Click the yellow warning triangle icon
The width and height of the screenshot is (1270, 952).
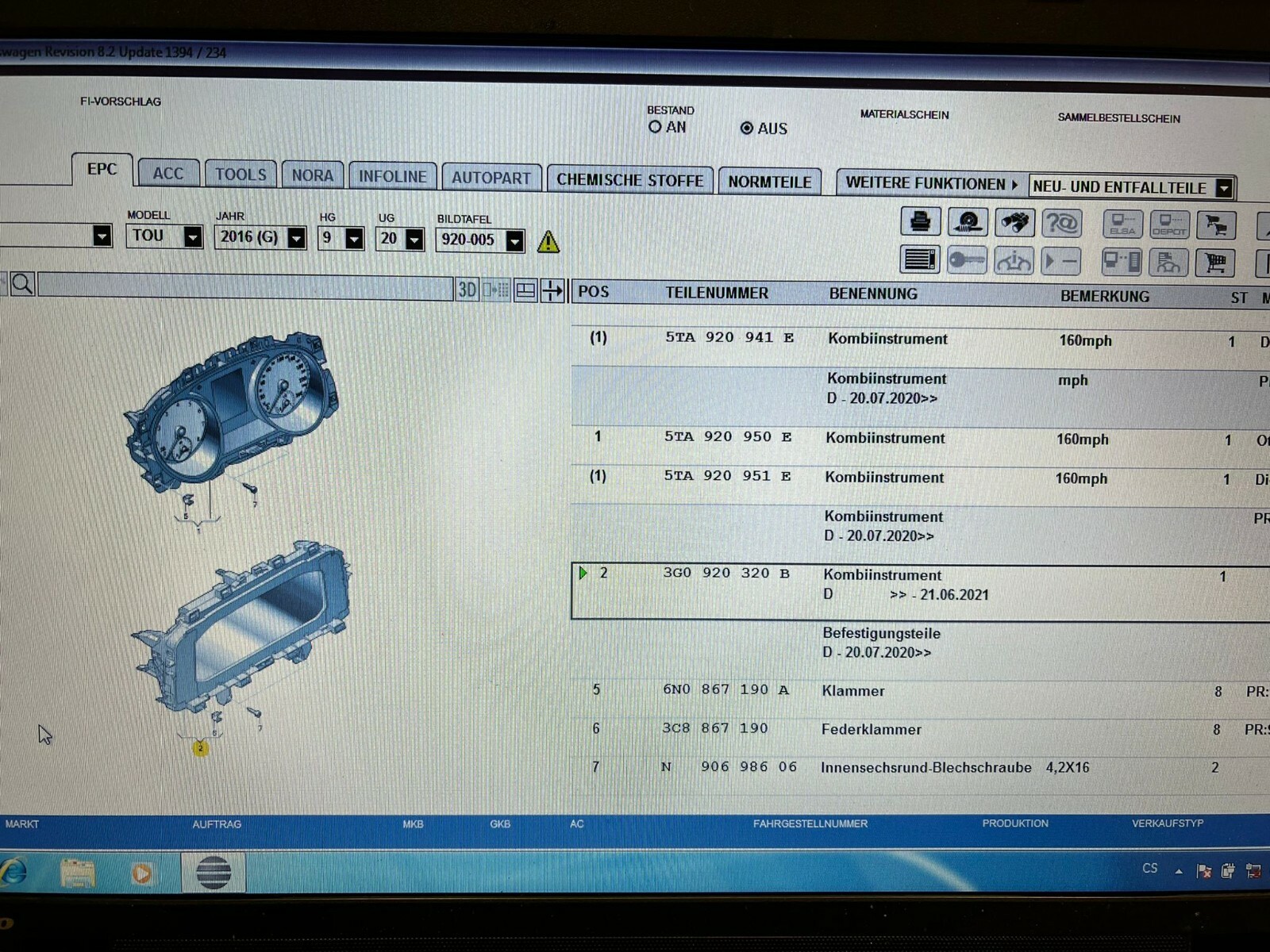(x=548, y=241)
